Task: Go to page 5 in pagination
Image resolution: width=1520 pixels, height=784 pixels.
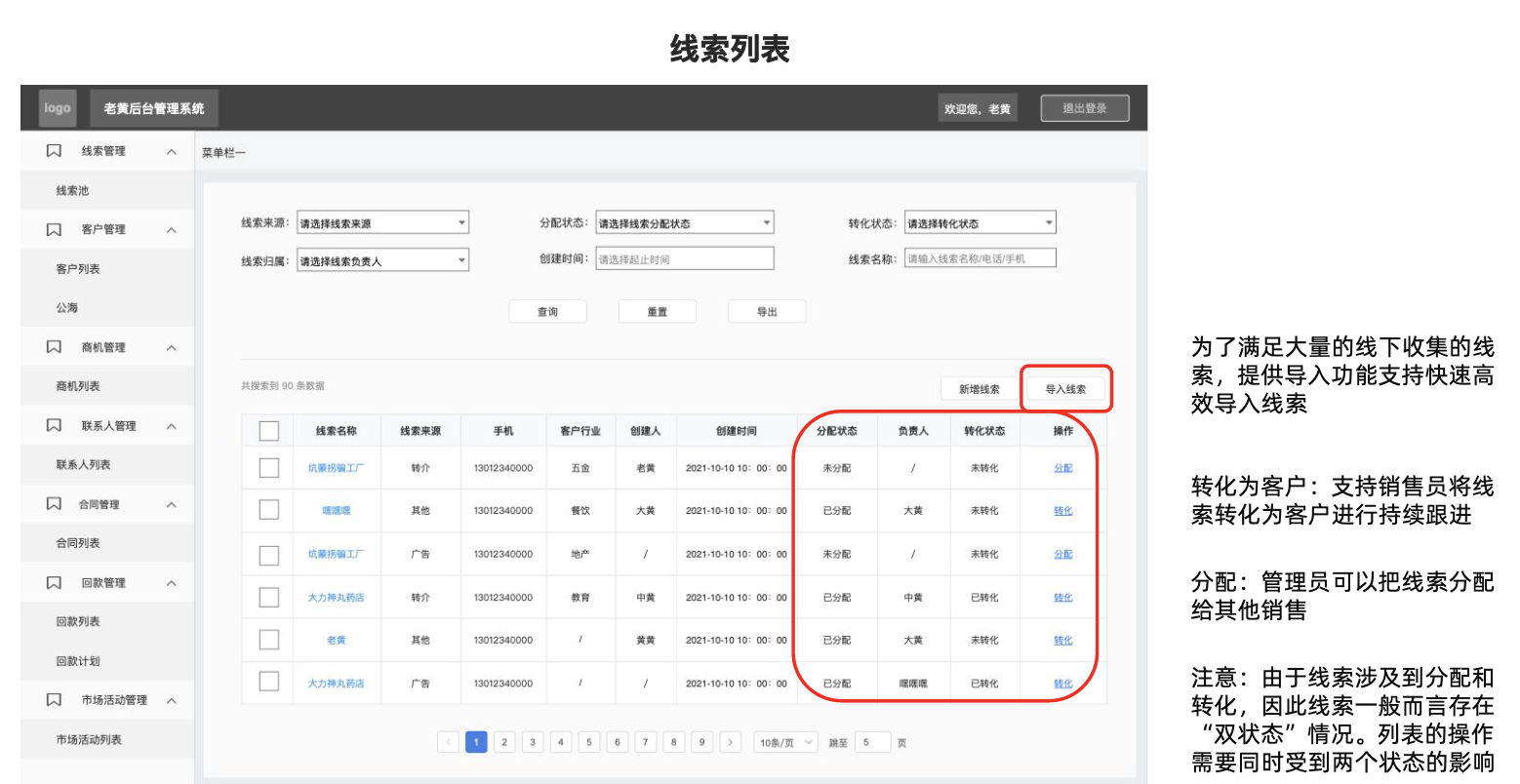Action: (588, 742)
